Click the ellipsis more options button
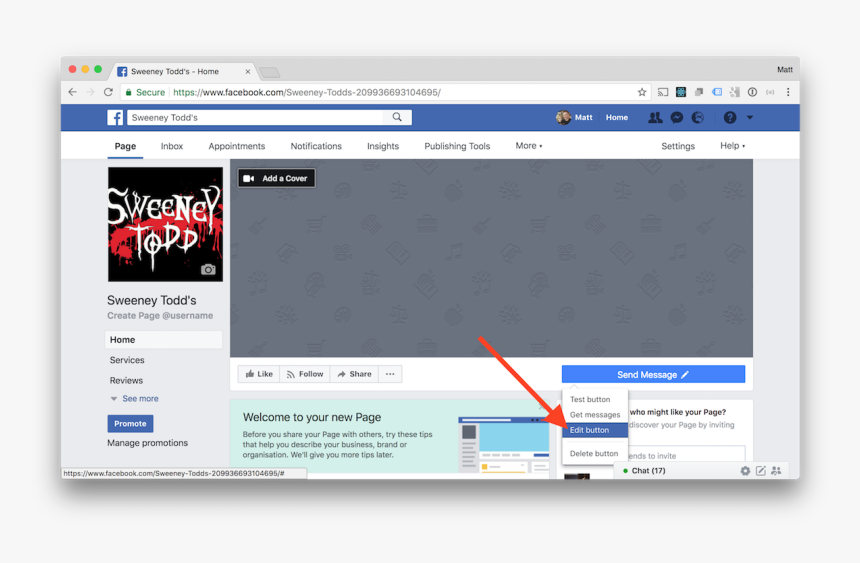 [390, 374]
